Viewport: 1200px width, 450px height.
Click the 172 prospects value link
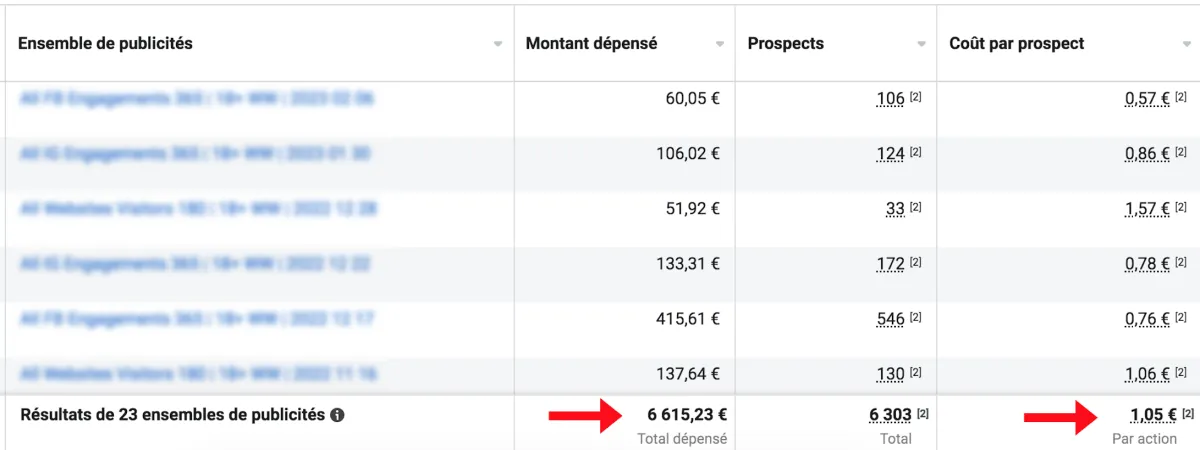click(x=890, y=264)
